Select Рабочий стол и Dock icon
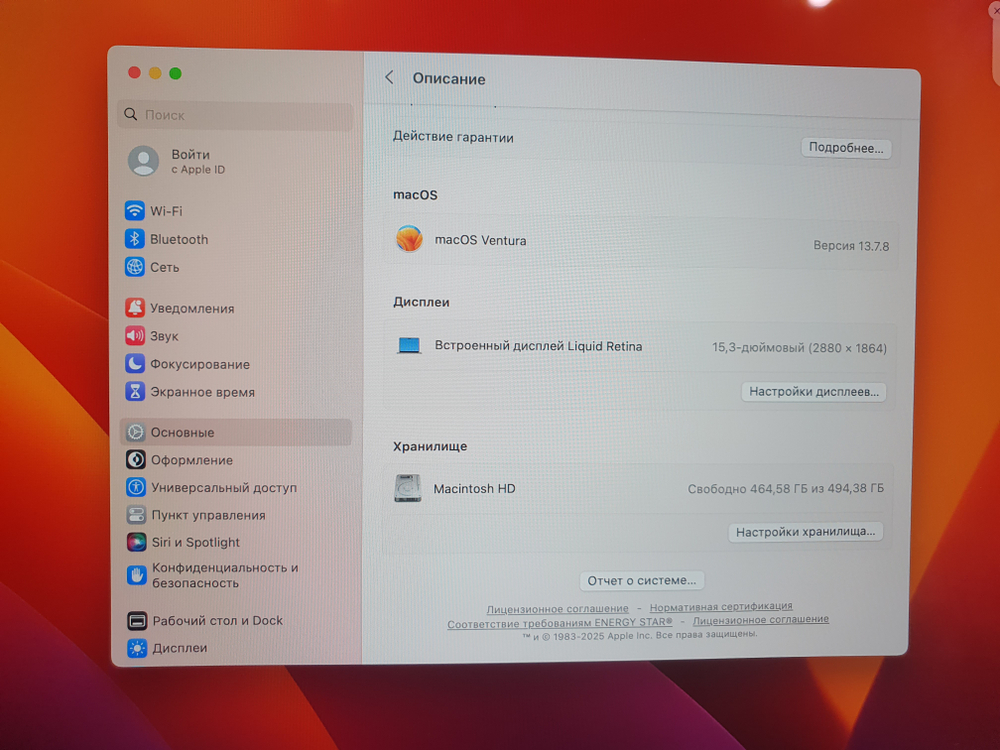 pos(136,620)
